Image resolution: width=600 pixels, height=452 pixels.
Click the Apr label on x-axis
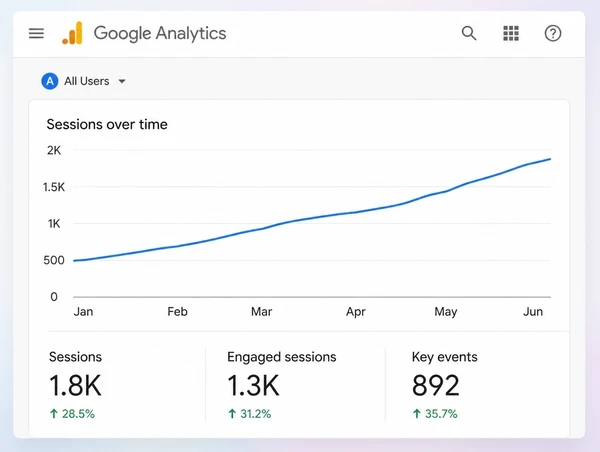(x=356, y=312)
